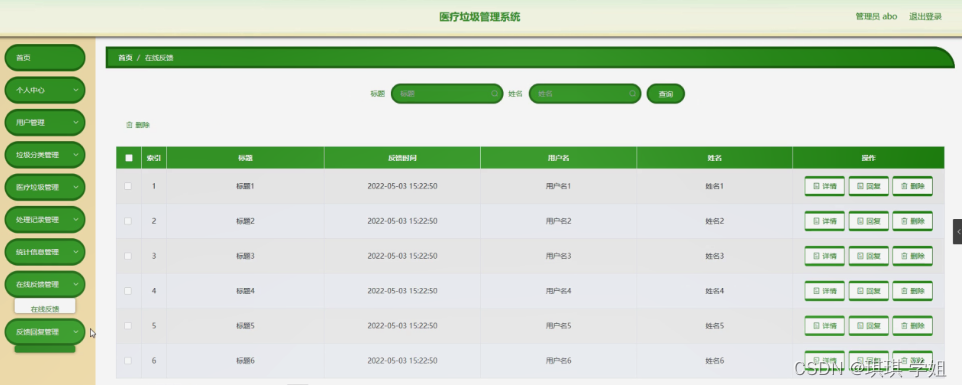962x387 pixels.
Task: Click 删除 for row 标题1
Action: [x=912, y=186]
